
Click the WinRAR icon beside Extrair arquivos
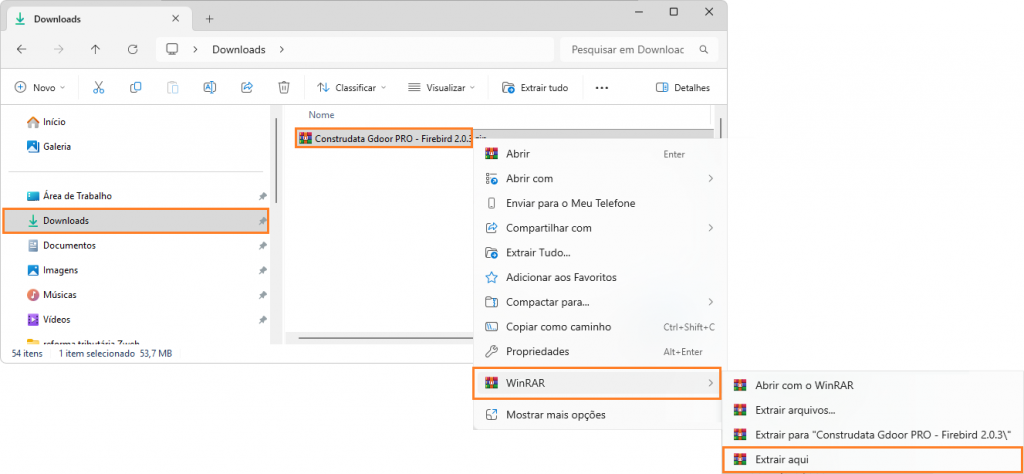[x=740, y=410]
